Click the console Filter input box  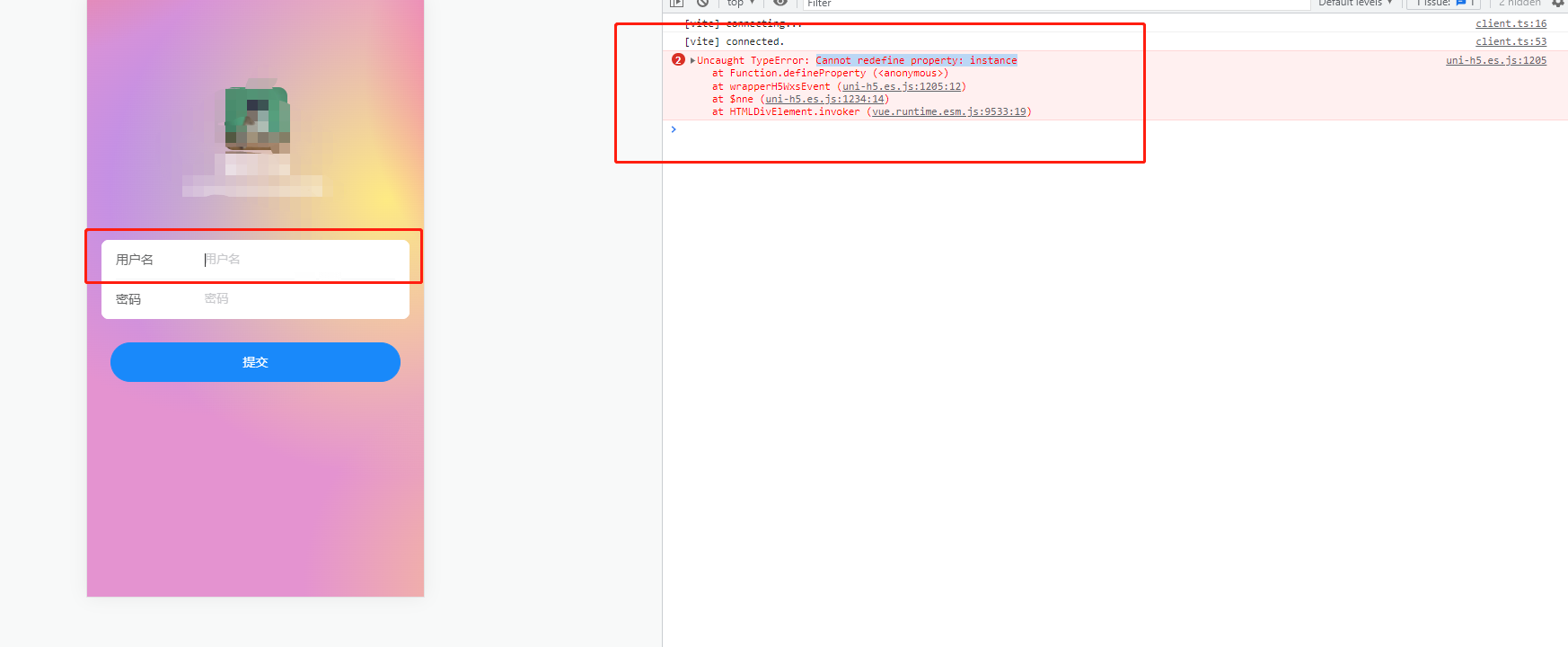coord(1056,4)
